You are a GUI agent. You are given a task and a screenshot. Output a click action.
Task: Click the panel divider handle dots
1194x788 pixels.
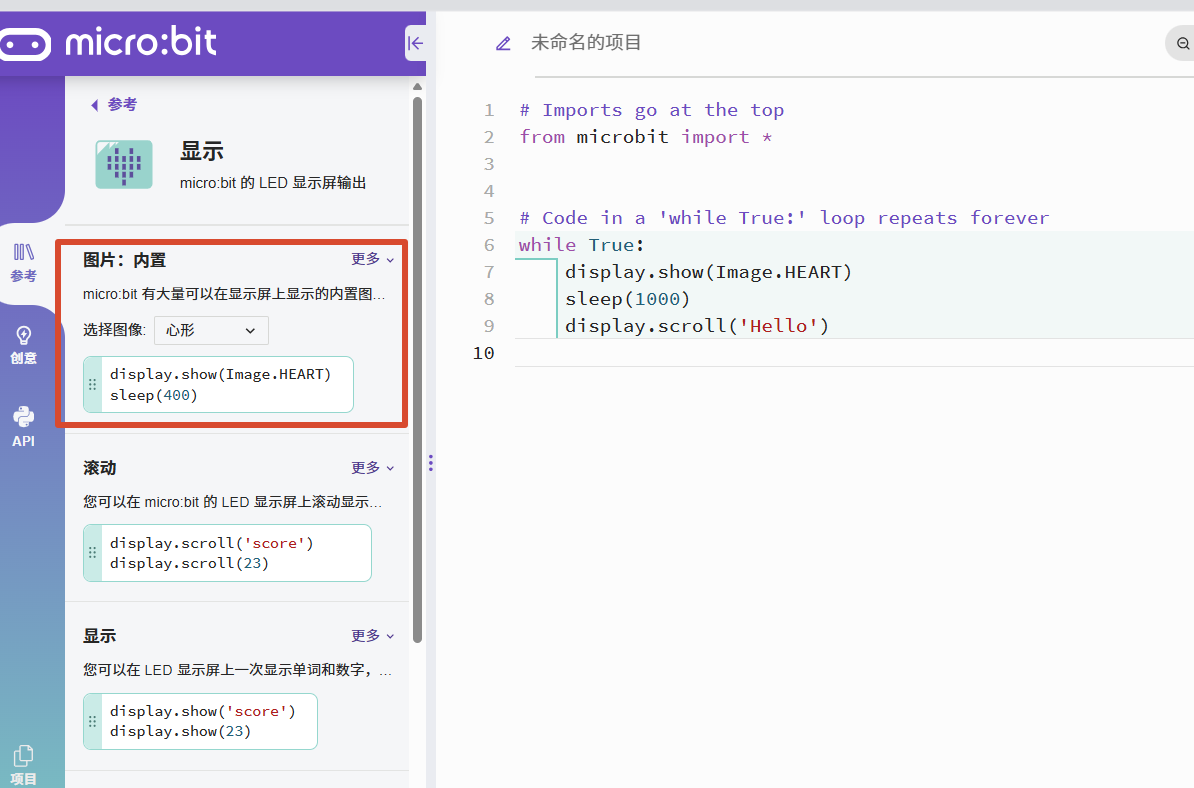click(x=431, y=463)
